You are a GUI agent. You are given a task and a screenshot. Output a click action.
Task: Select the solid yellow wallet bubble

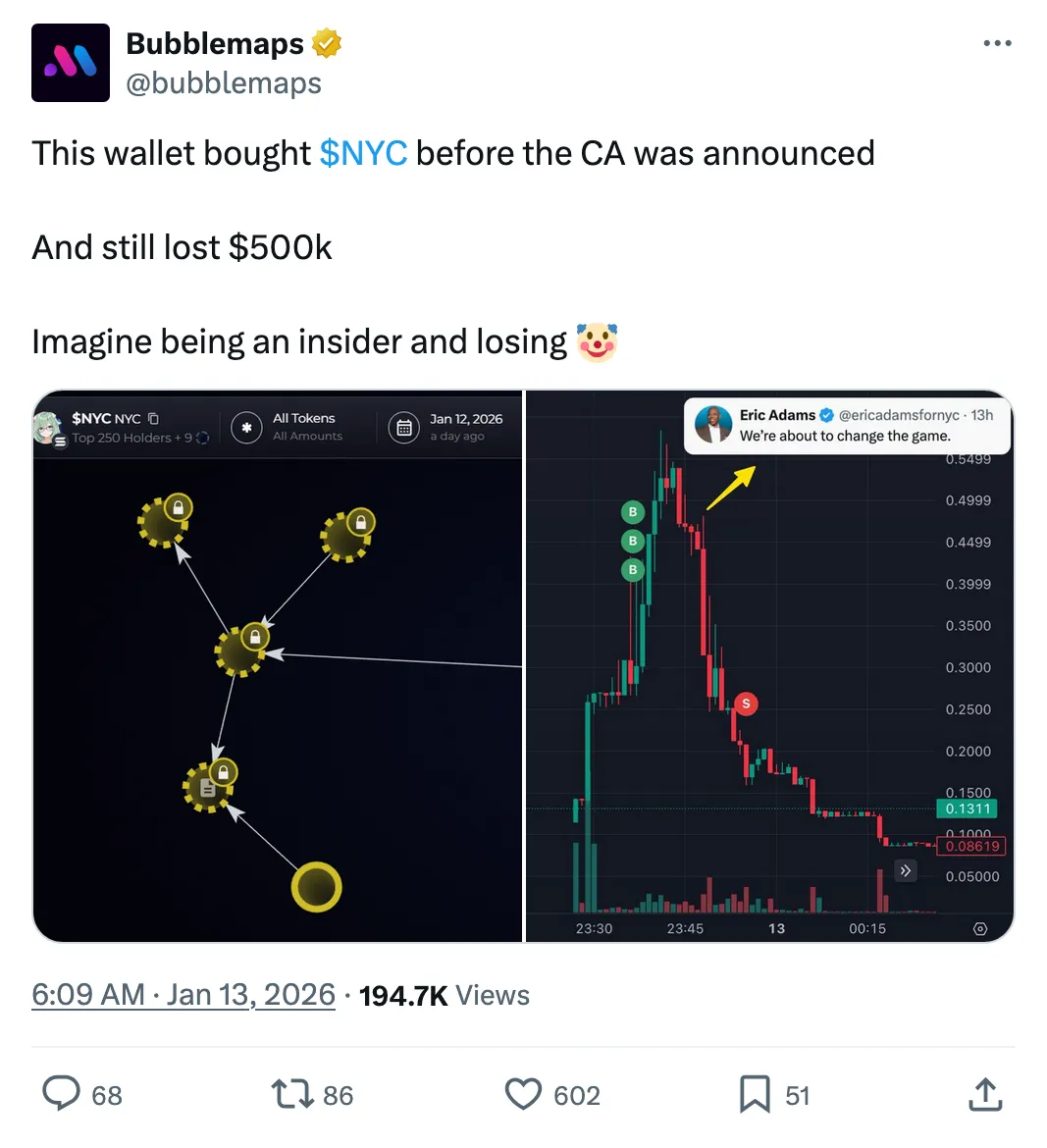click(316, 887)
